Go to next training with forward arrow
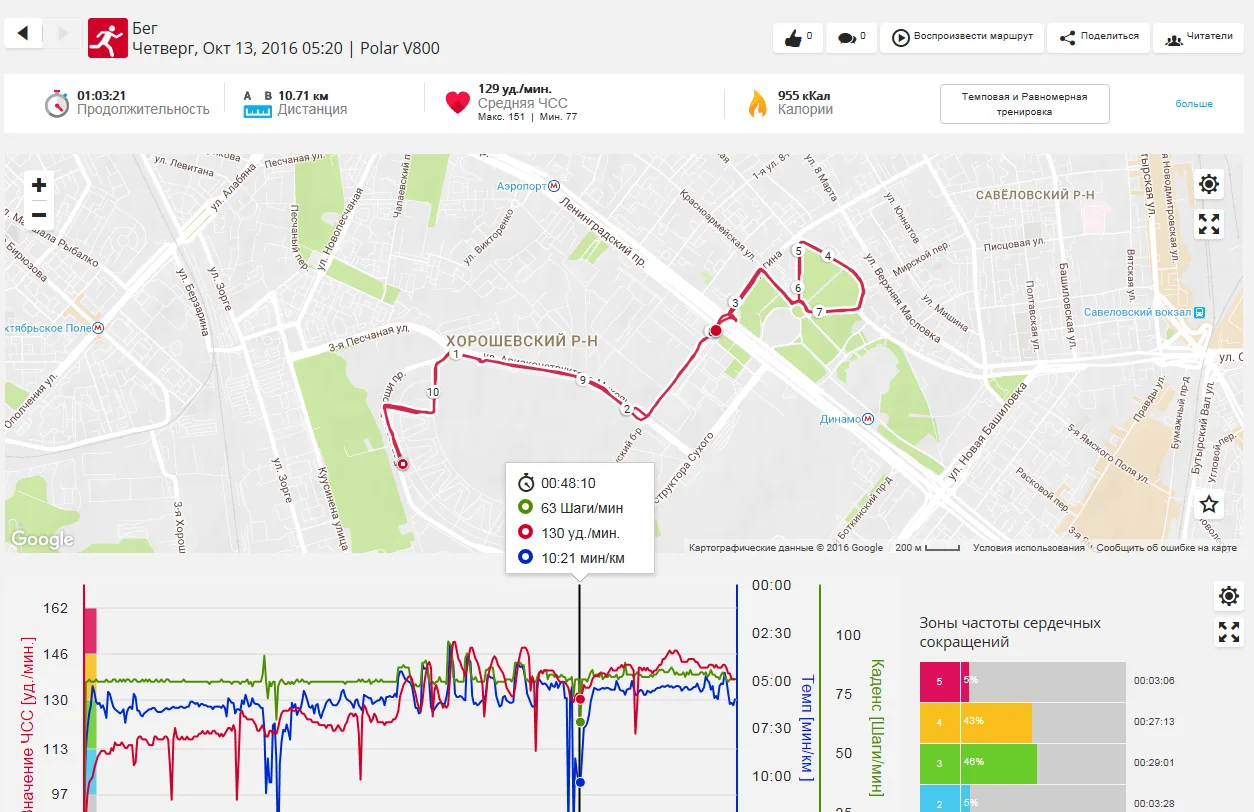The height and width of the screenshot is (812, 1254). coord(63,34)
